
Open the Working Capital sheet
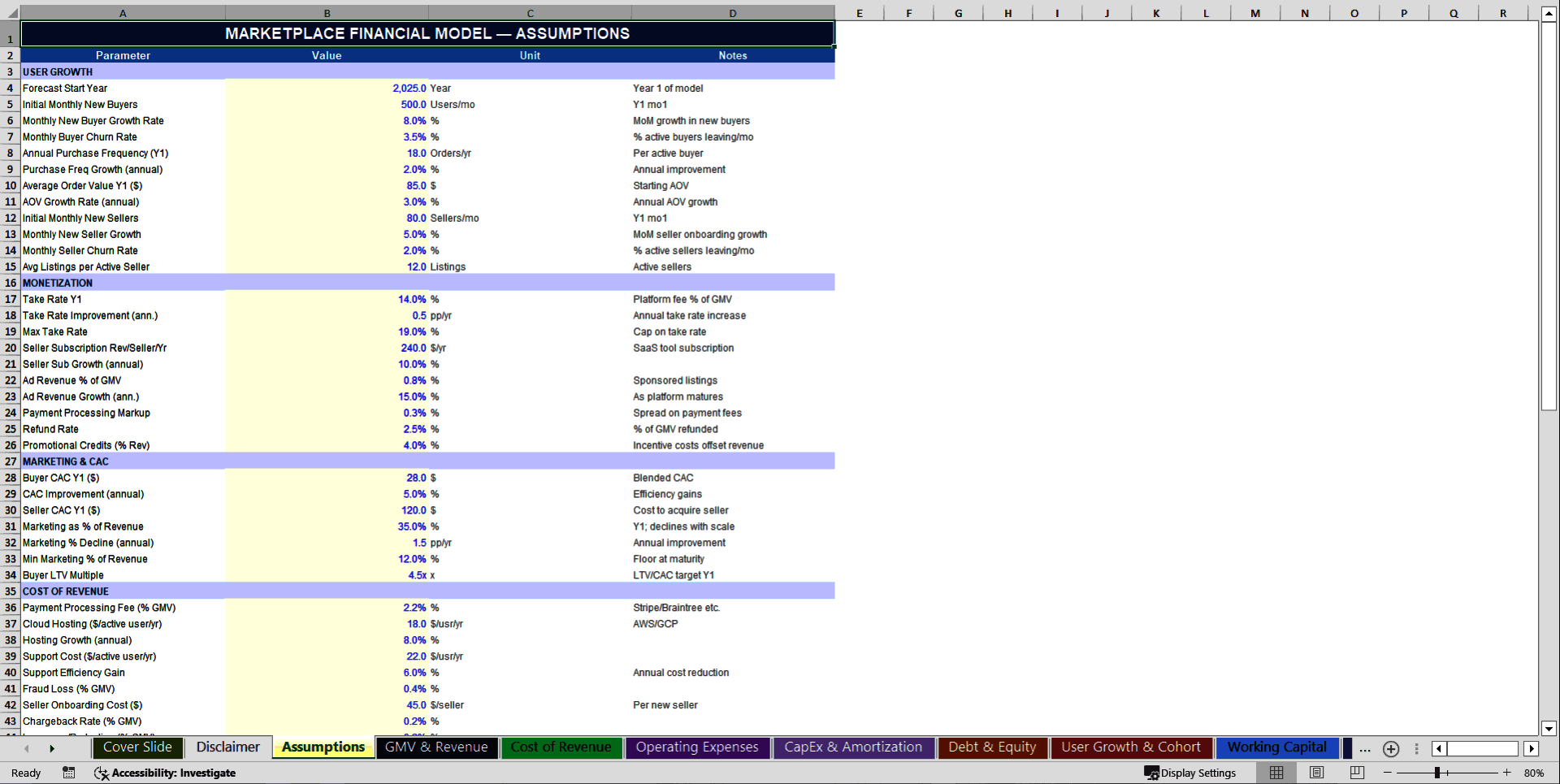[1277, 747]
